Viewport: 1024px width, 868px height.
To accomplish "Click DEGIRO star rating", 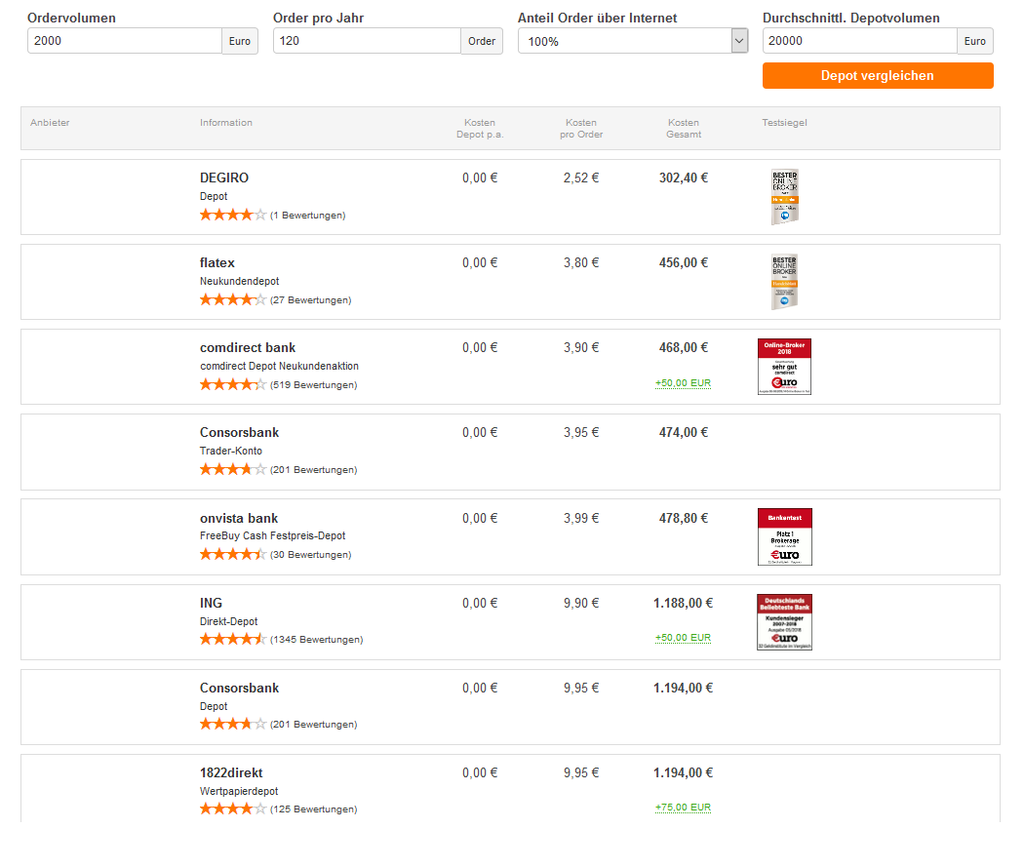I will pos(233,215).
